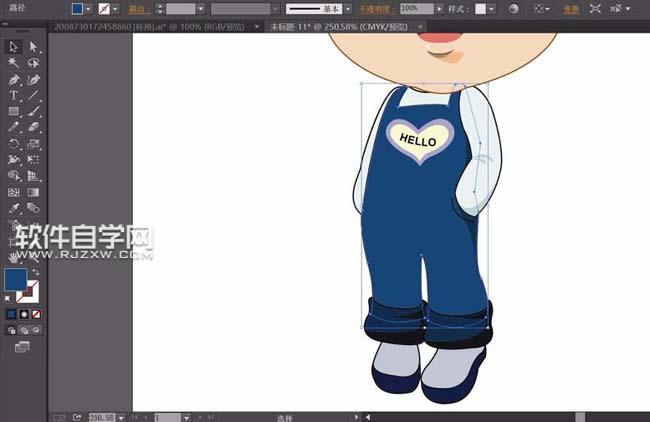Select the Type tool
The width and height of the screenshot is (650, 422).
point(14,95)
